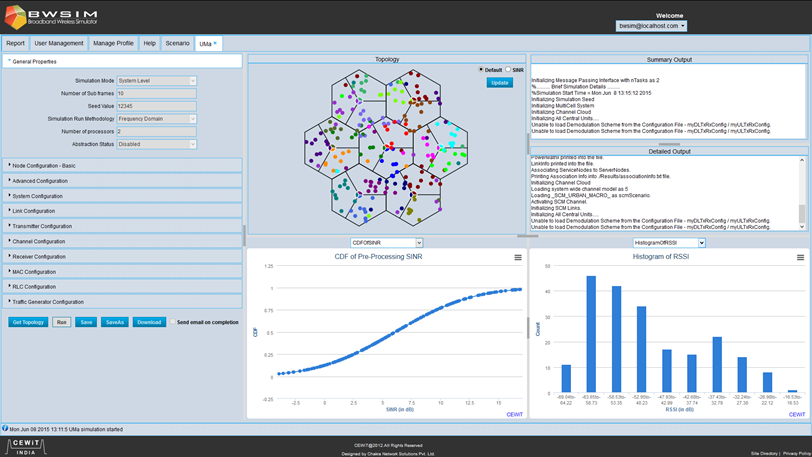
Task: Expand Receiver Configuration section
Action: tap(122, 256)
